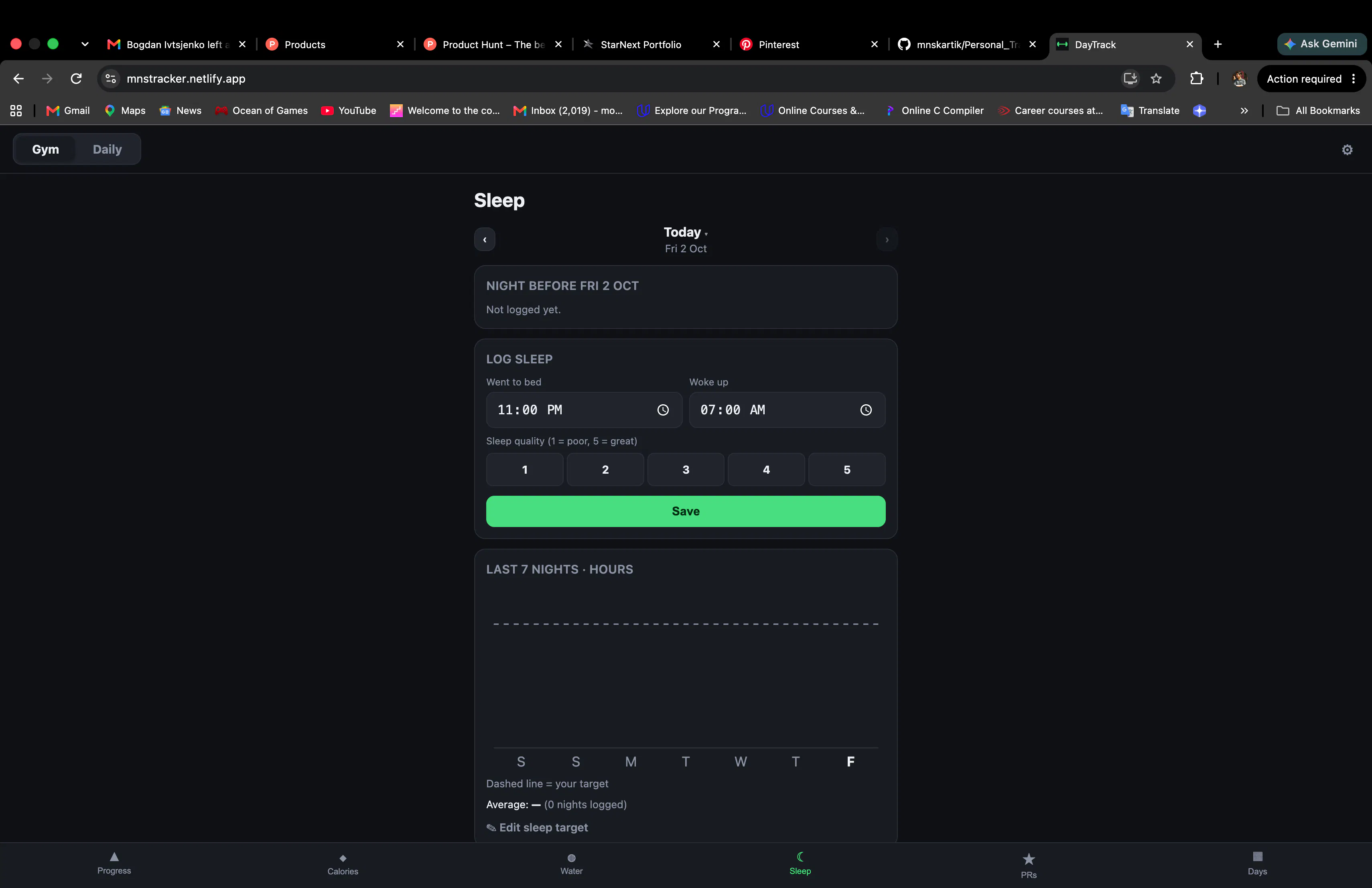1372x888 pixels.
Task: Set sleep quality to 5
Action: (x=847, y=470)
